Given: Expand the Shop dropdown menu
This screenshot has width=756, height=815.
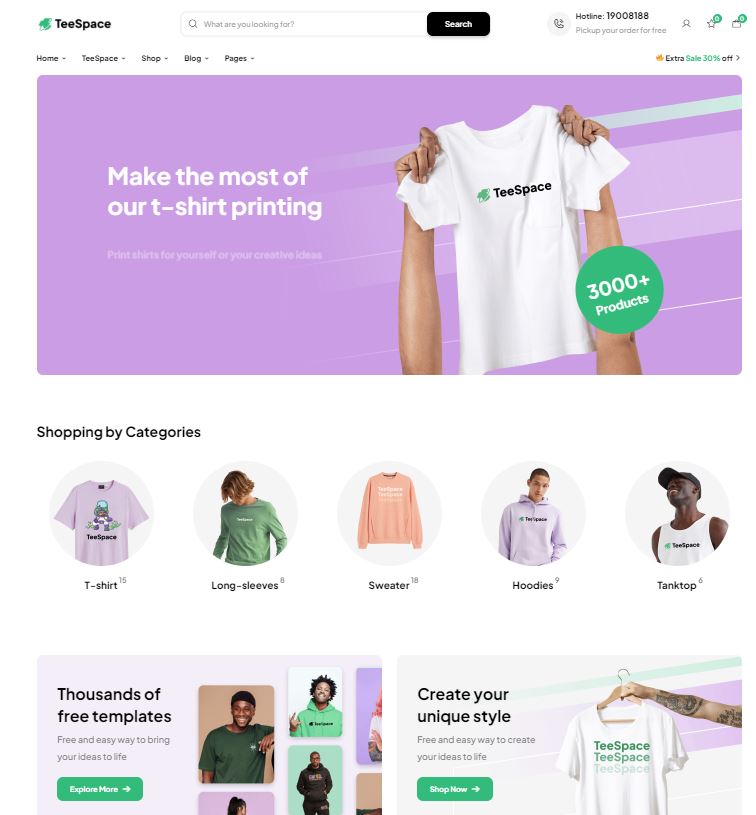Looking at the screenshot, I should 154,58.
